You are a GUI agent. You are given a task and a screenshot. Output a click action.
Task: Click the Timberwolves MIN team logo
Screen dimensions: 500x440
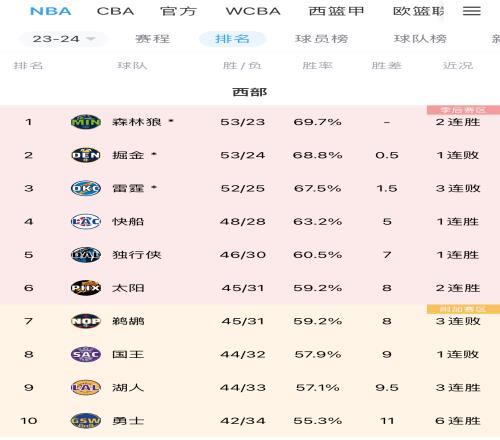[x=86, y=122]
